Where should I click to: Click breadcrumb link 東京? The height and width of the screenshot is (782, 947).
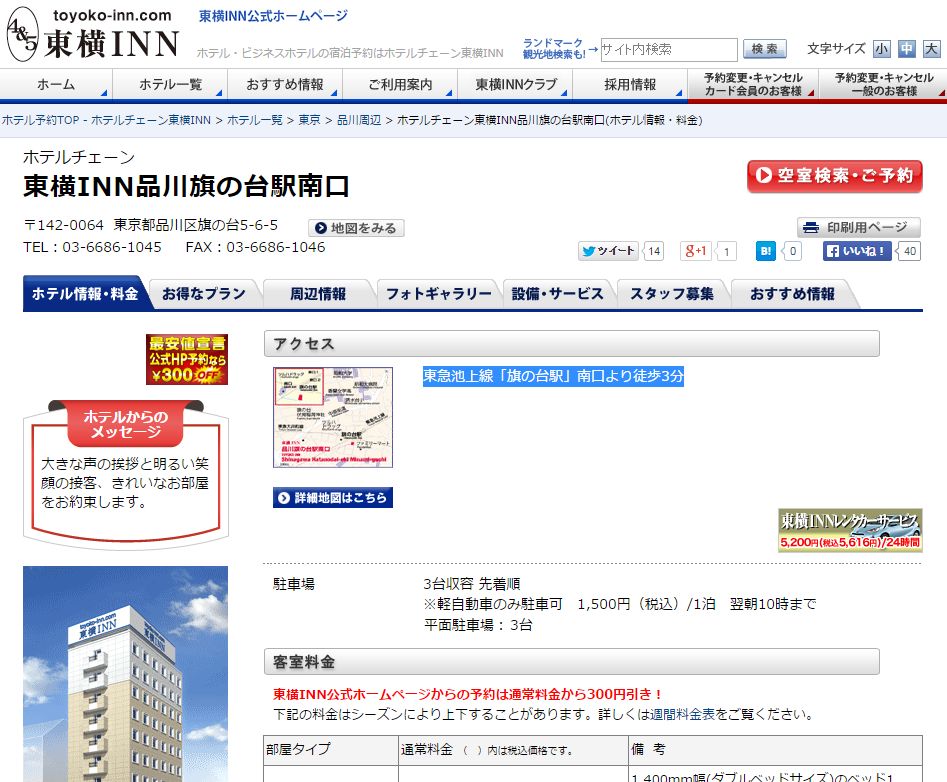click(309, 120)
